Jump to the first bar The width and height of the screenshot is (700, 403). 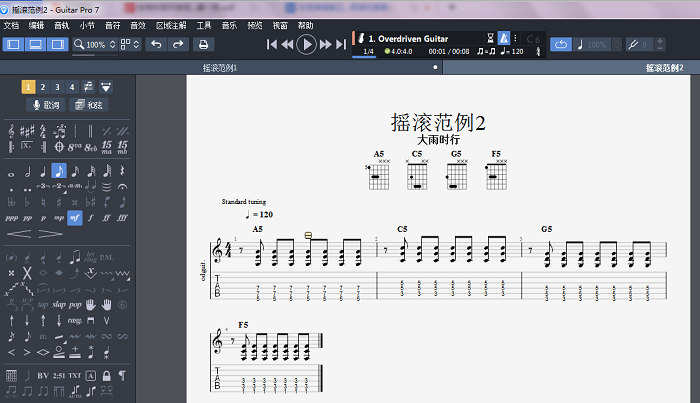[271, 44]
